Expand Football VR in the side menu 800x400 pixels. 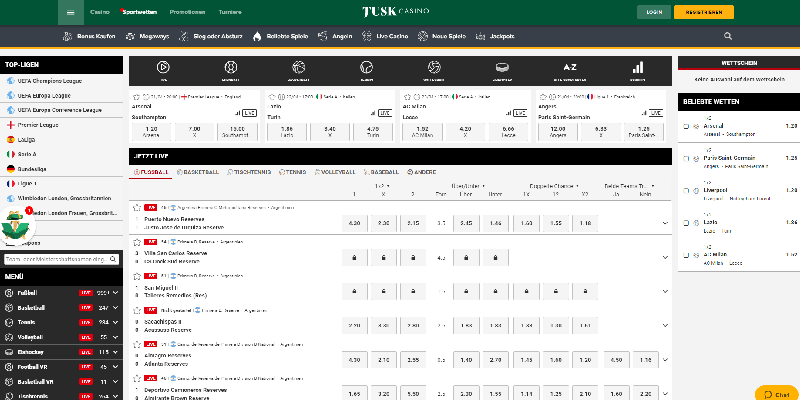[116, 367]
